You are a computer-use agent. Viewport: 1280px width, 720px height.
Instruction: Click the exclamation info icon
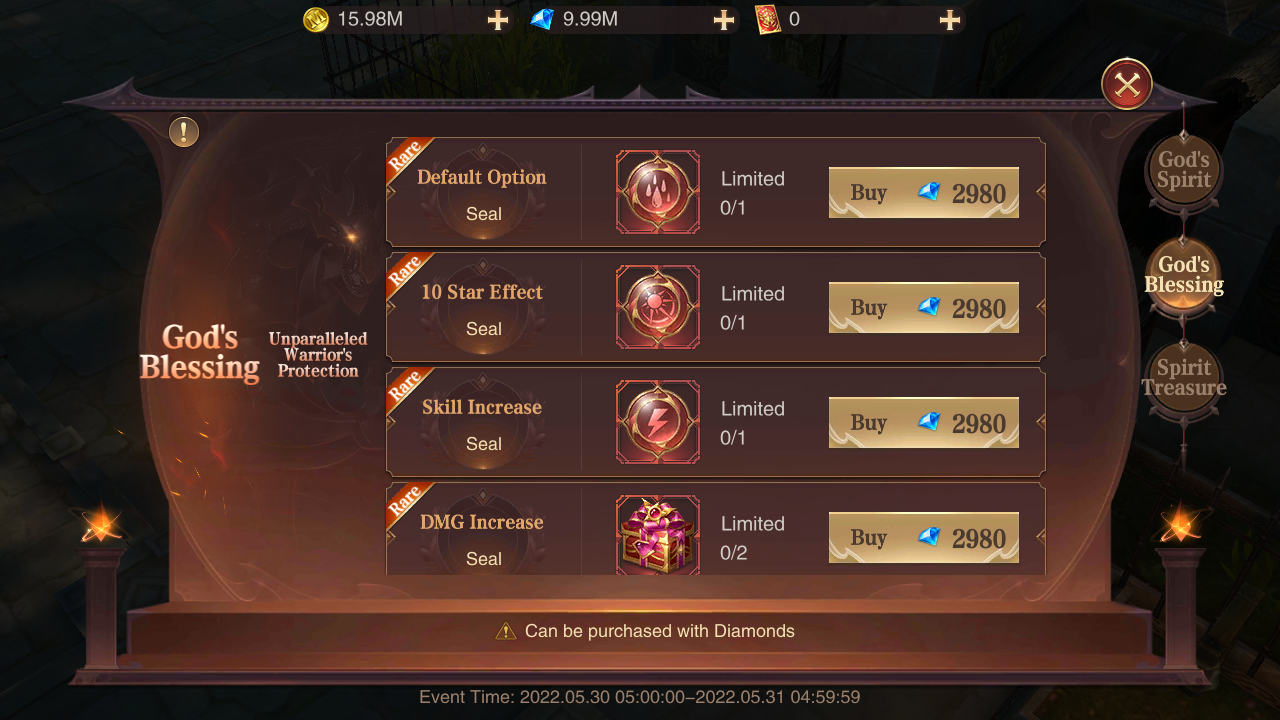pos(184,132)
